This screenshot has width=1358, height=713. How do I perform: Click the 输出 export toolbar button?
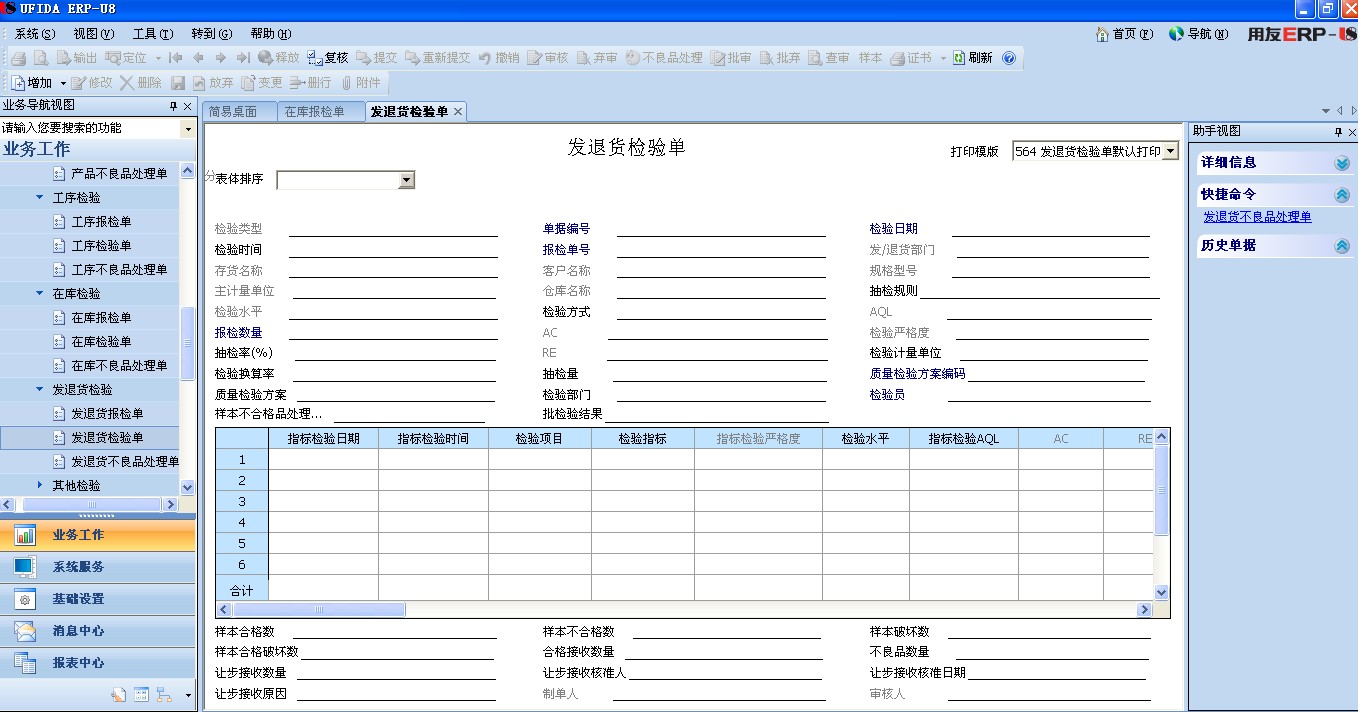click(x=77, y=58)
